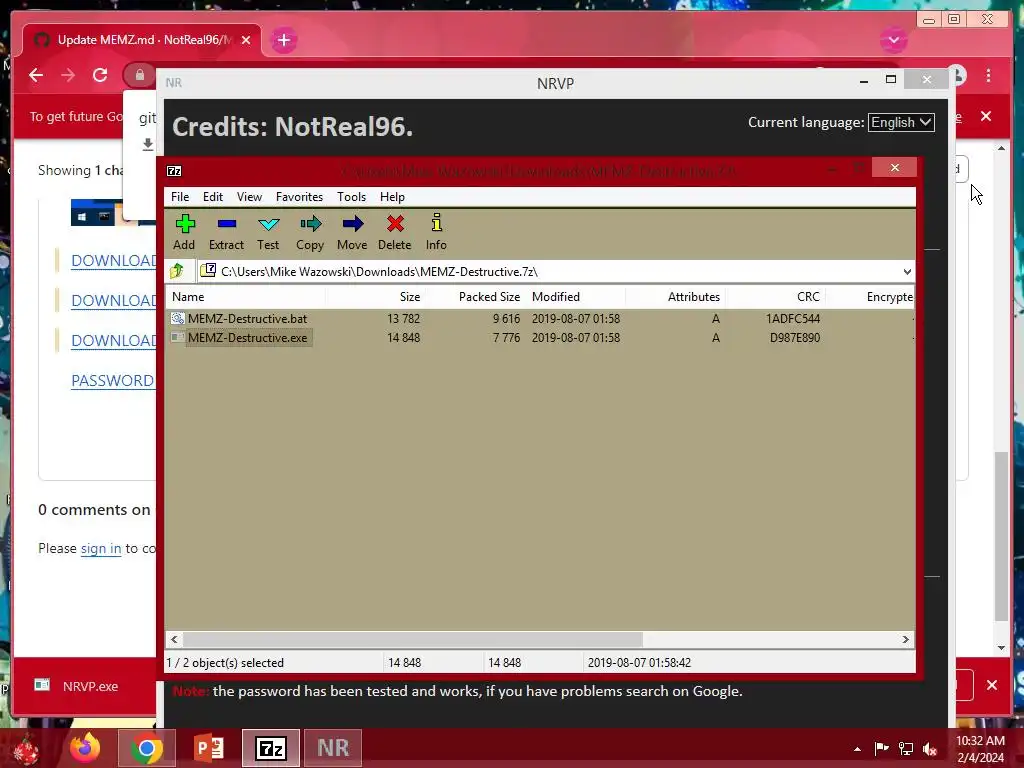Click the Add button in 7-Zip toolbar
The height and width of the screenshot is (768, 1024).
(185, 232)
